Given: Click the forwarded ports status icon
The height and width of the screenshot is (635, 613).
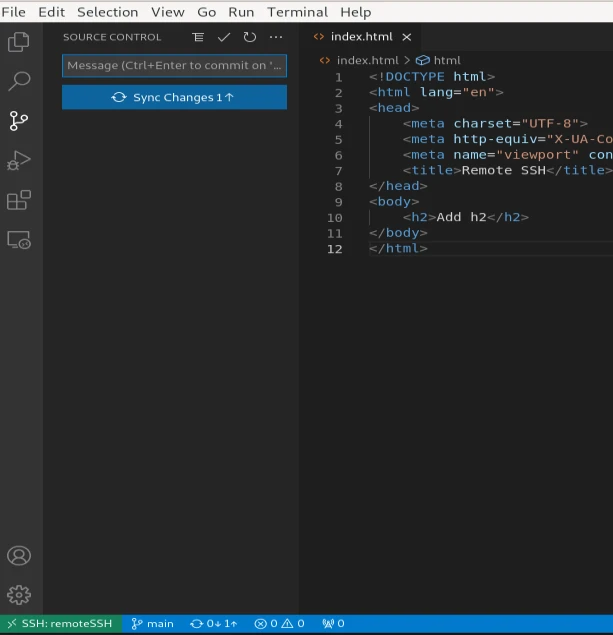Looking at the screenshot, I should pyautogui.click(x=333, y=624).
